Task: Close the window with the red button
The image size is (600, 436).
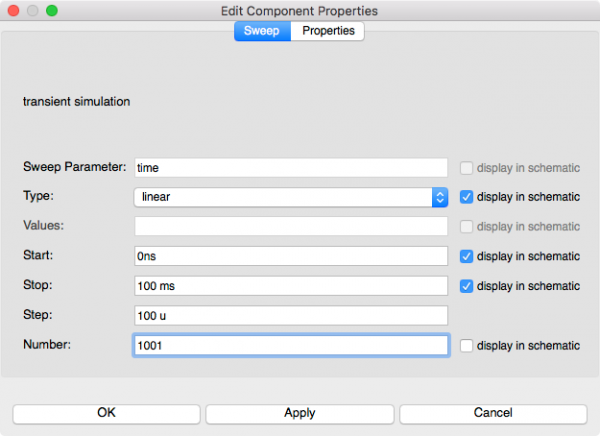Action: 13,10
